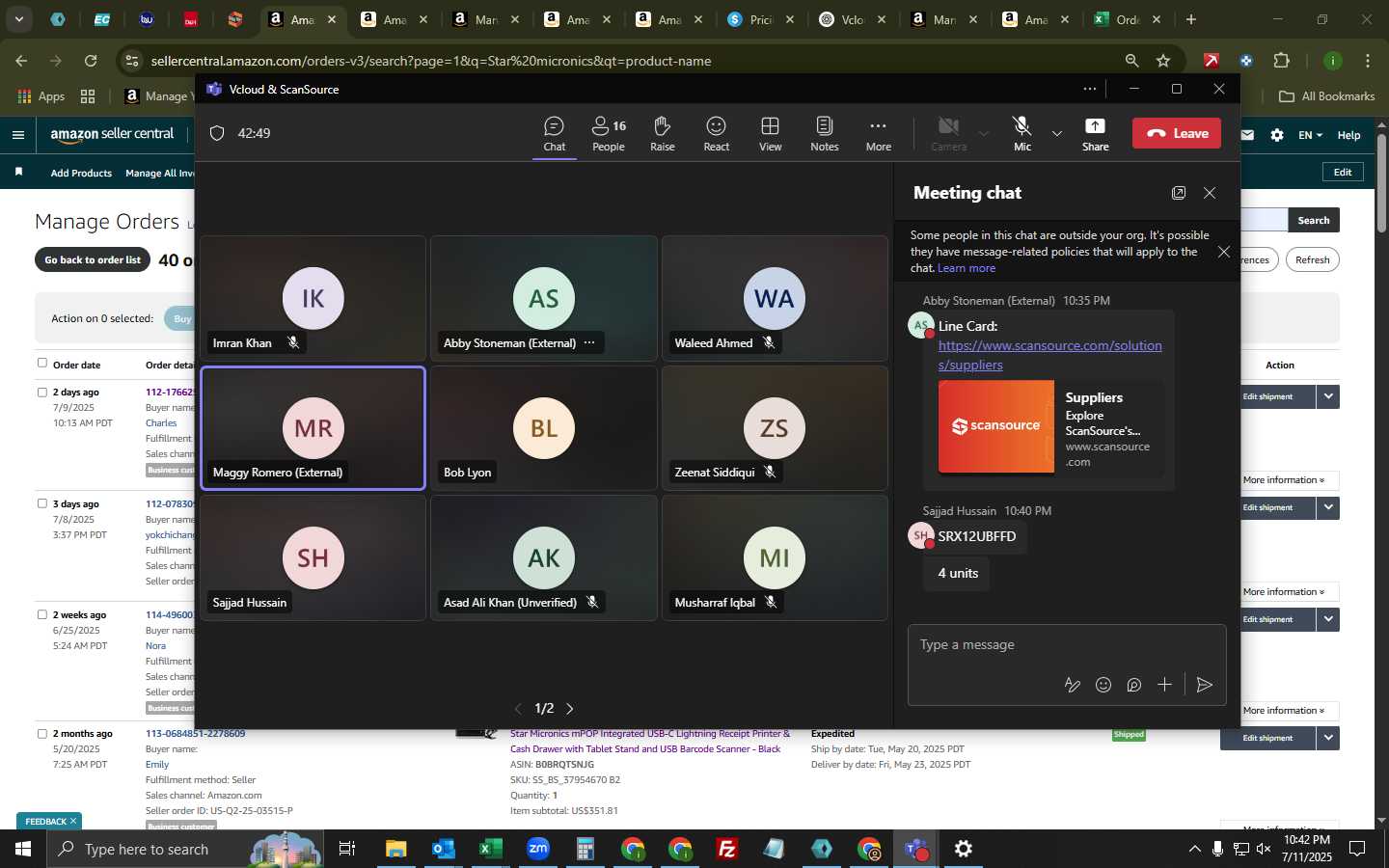The width and height of the screenshot is (1389, 868).
Task: Click the Edit bookmarks bar button
Action: 1343,172
